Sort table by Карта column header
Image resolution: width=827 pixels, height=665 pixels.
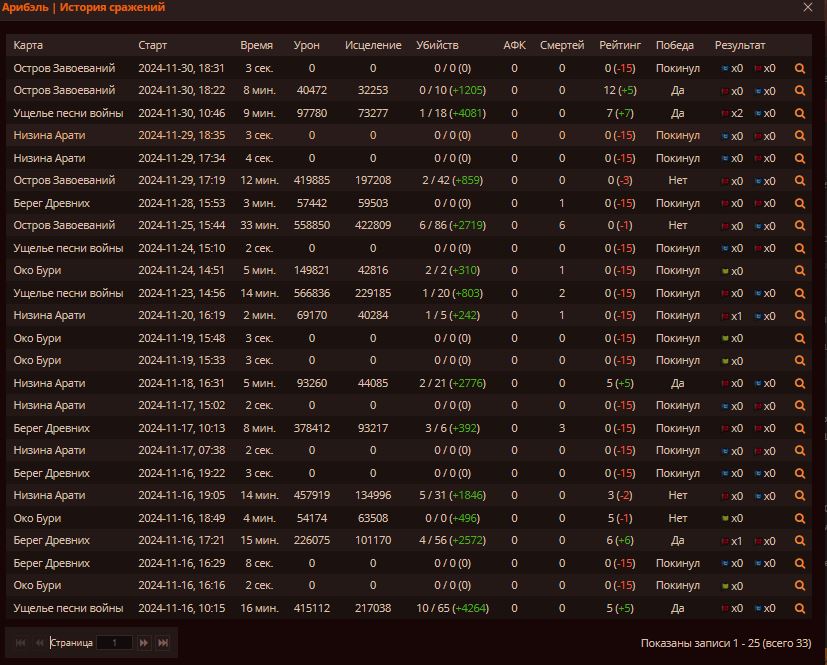pos(28,45)
